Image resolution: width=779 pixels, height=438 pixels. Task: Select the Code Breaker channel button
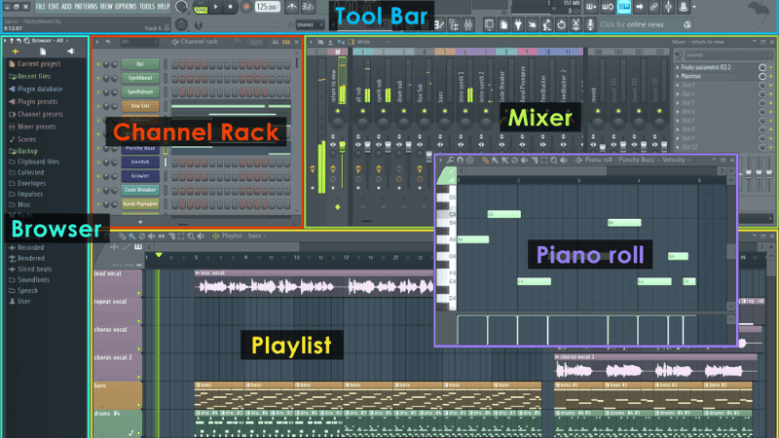coord(139,189)
